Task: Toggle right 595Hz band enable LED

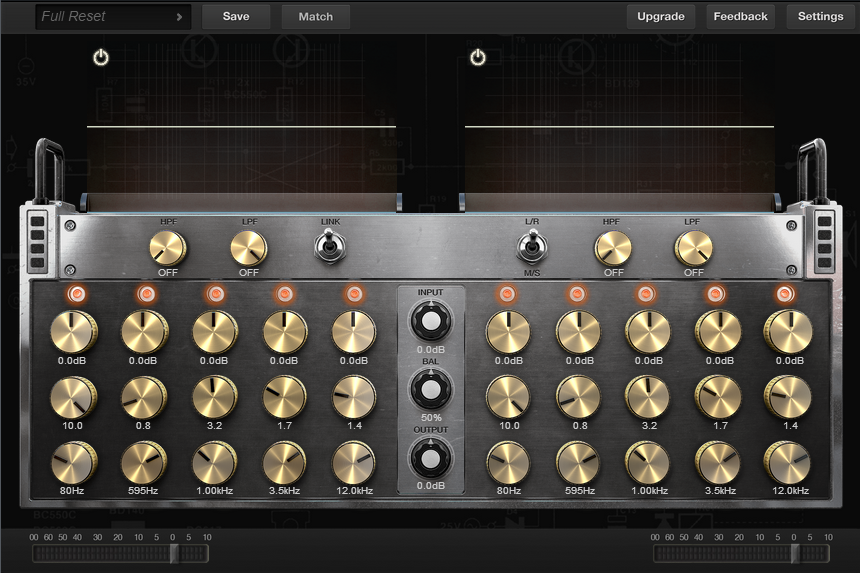Action: (x=576, y=294)
